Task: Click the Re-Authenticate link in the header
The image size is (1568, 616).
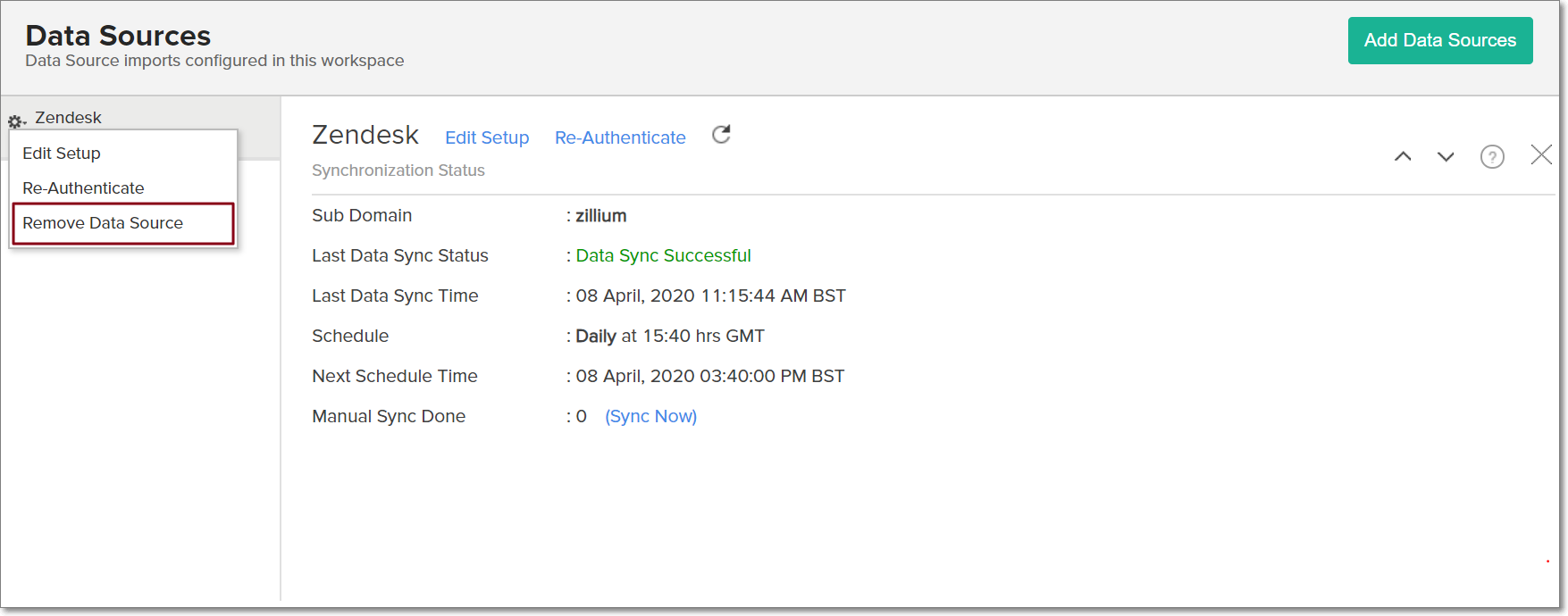Action: click(620, 137)
